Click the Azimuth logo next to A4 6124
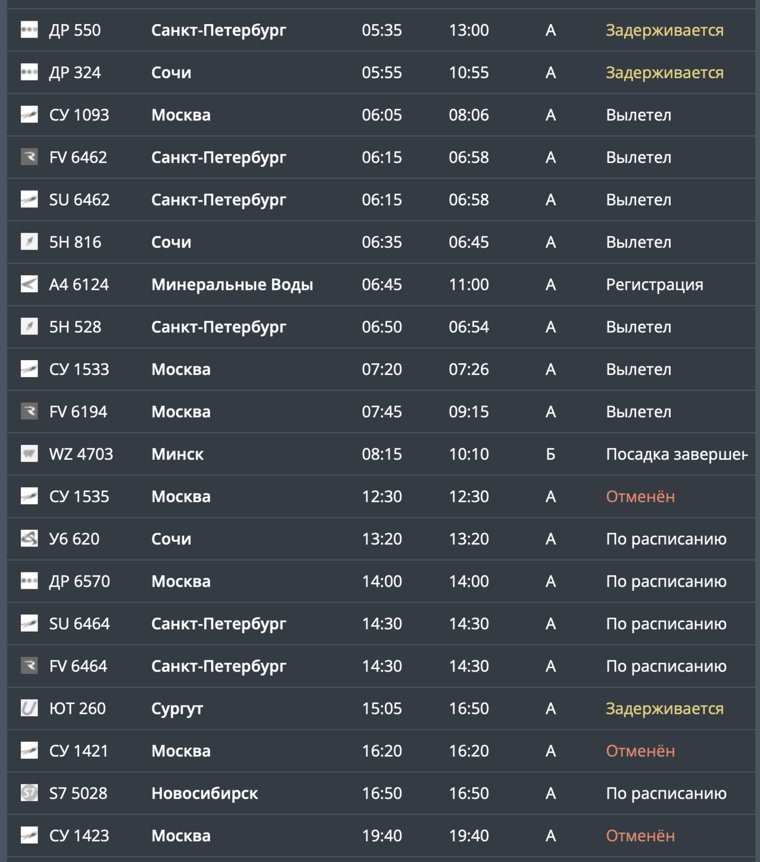This screenshot has width=760, height=862. [29, 285]
